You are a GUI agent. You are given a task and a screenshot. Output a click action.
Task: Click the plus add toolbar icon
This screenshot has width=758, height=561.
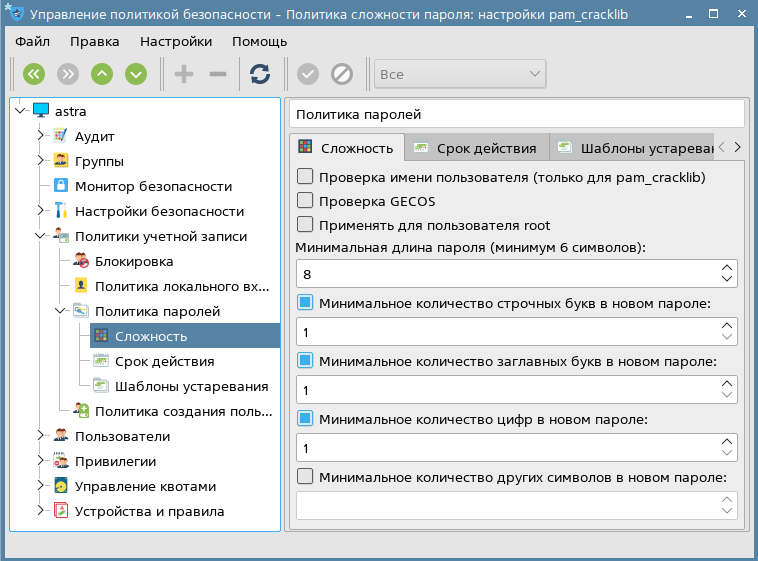tap(184, 74)
